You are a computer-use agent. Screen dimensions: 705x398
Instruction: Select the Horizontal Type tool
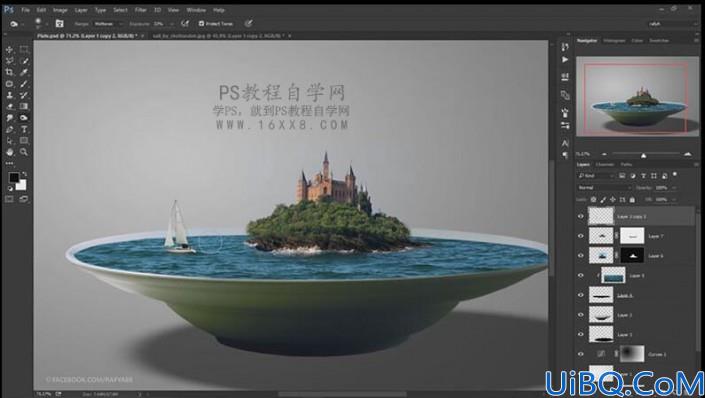[24, 130]
